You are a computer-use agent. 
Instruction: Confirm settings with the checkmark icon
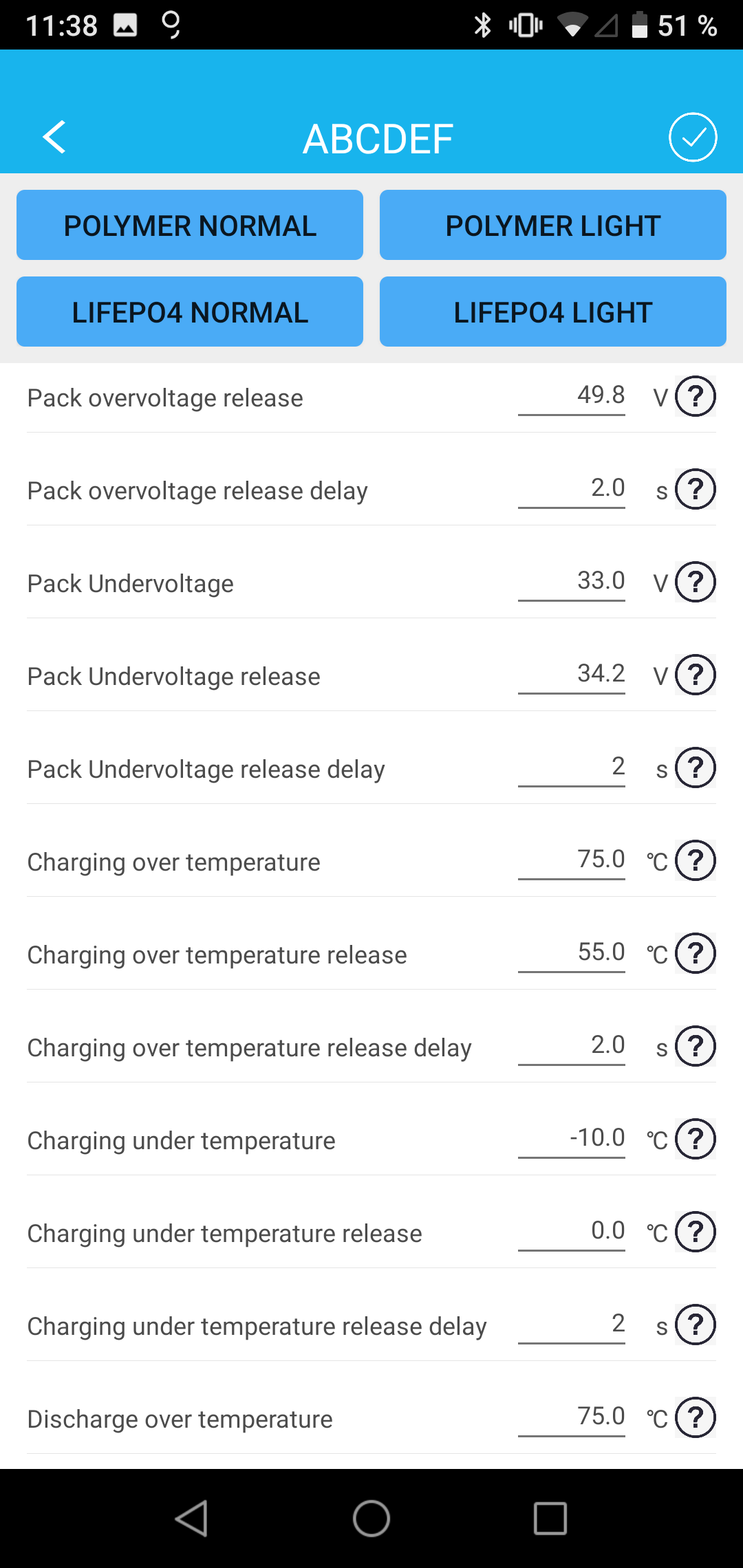[693, 137]
